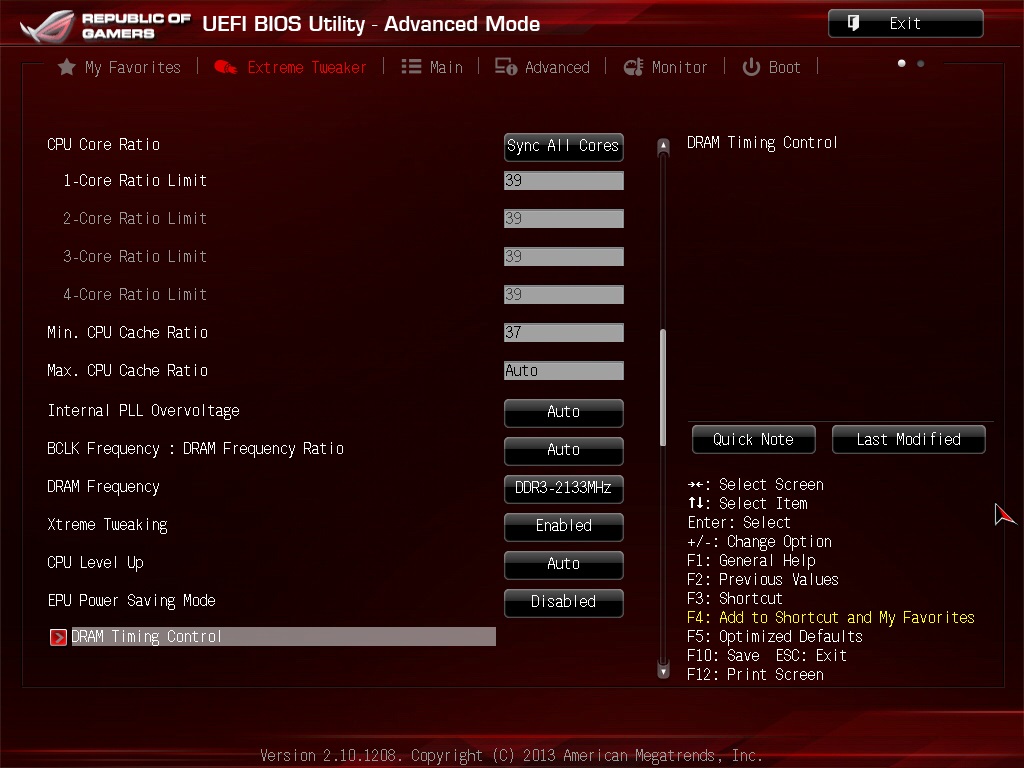
Task: Click the F3: Shortcut hint
Action: coord(735,599)
